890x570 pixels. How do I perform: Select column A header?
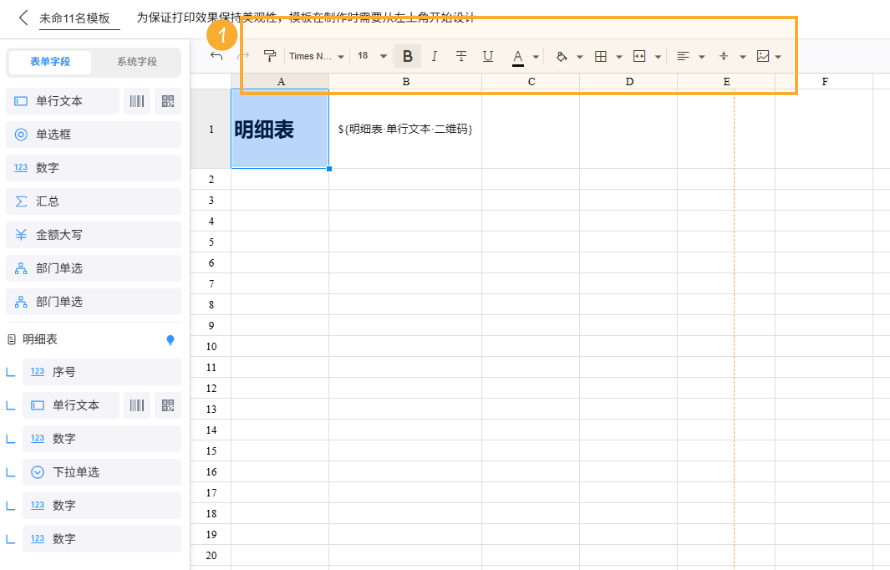click(x=280, y=82)
